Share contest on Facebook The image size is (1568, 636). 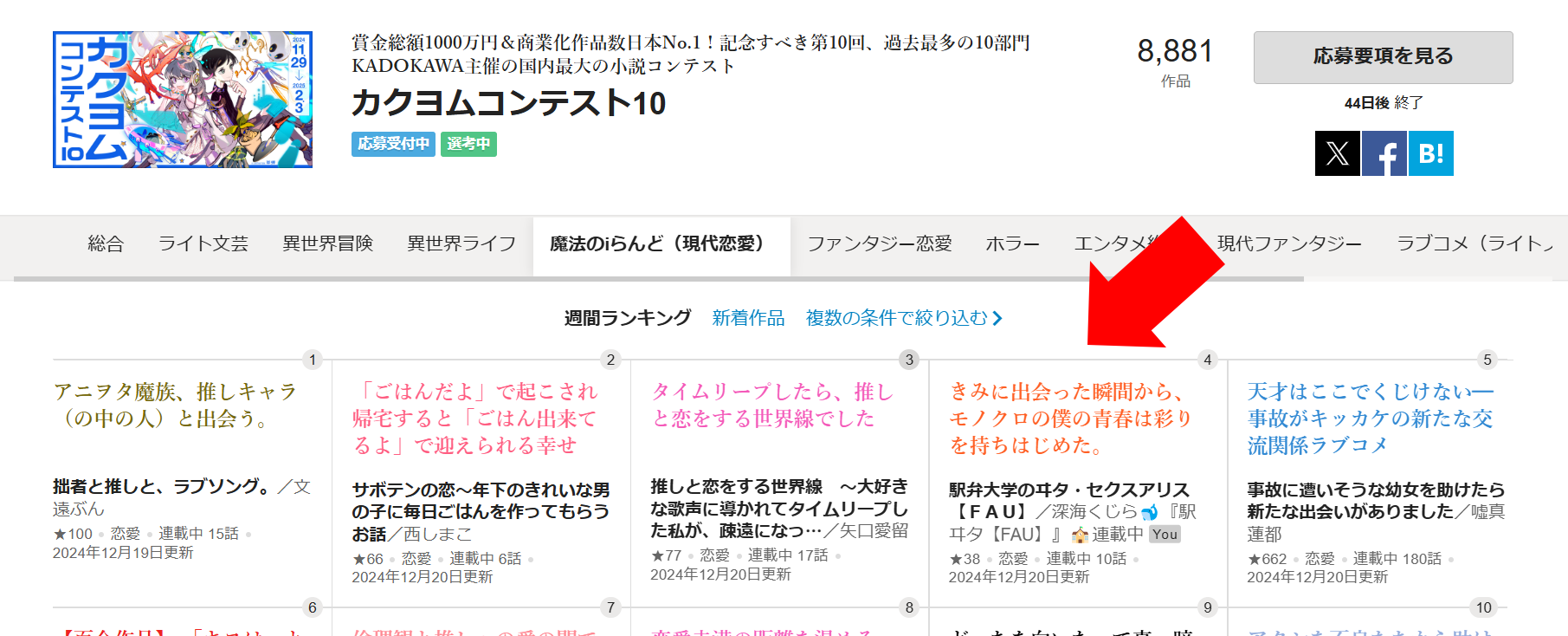(1384, 153)
